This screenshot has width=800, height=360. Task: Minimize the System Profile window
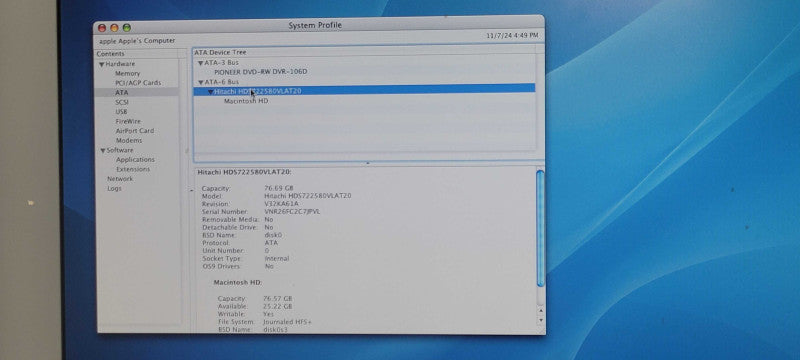coord(114,28)
